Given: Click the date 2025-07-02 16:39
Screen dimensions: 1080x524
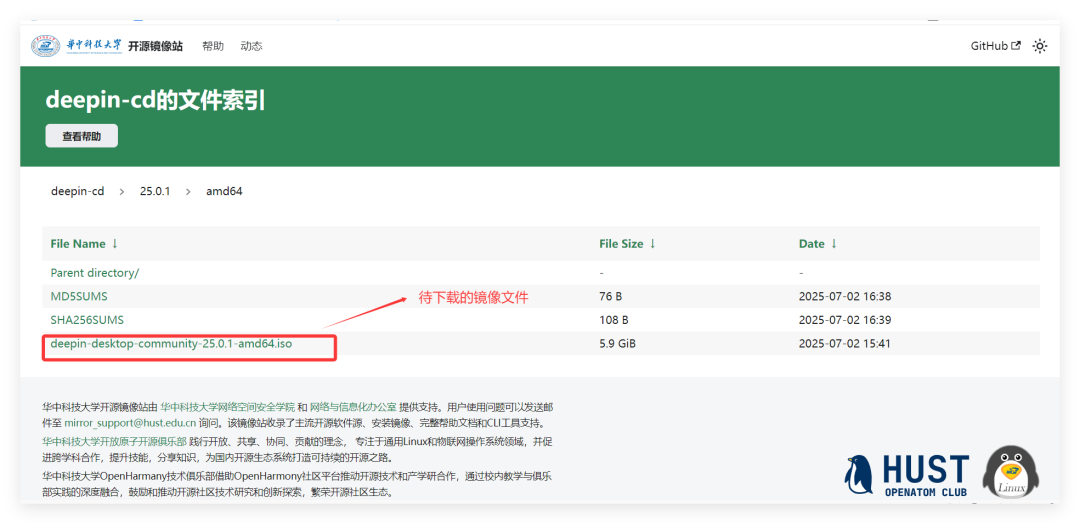Looking at the screenshot, I should point(844,319).
